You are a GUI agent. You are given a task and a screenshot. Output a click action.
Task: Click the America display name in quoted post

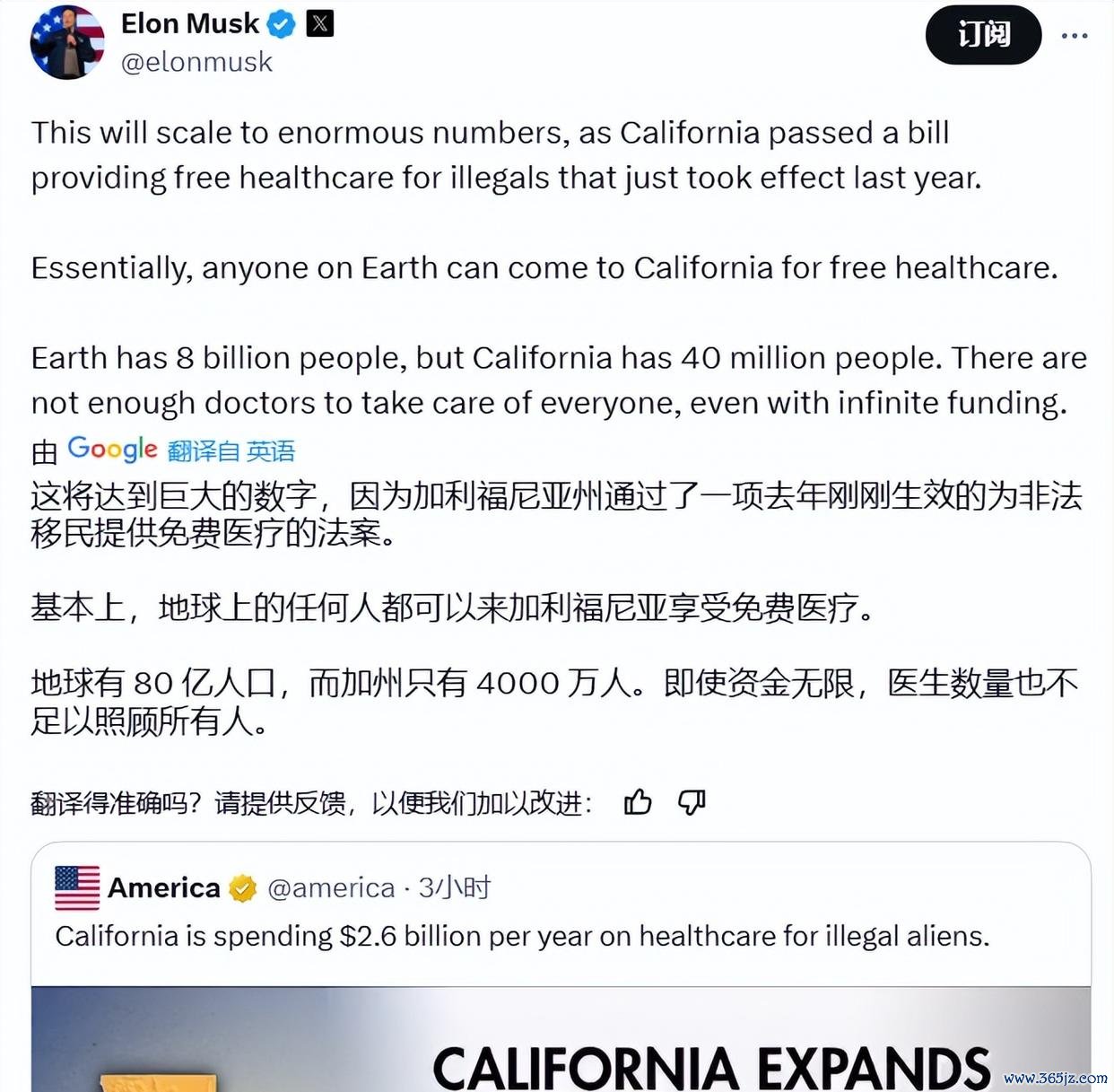tap(164, 888)
